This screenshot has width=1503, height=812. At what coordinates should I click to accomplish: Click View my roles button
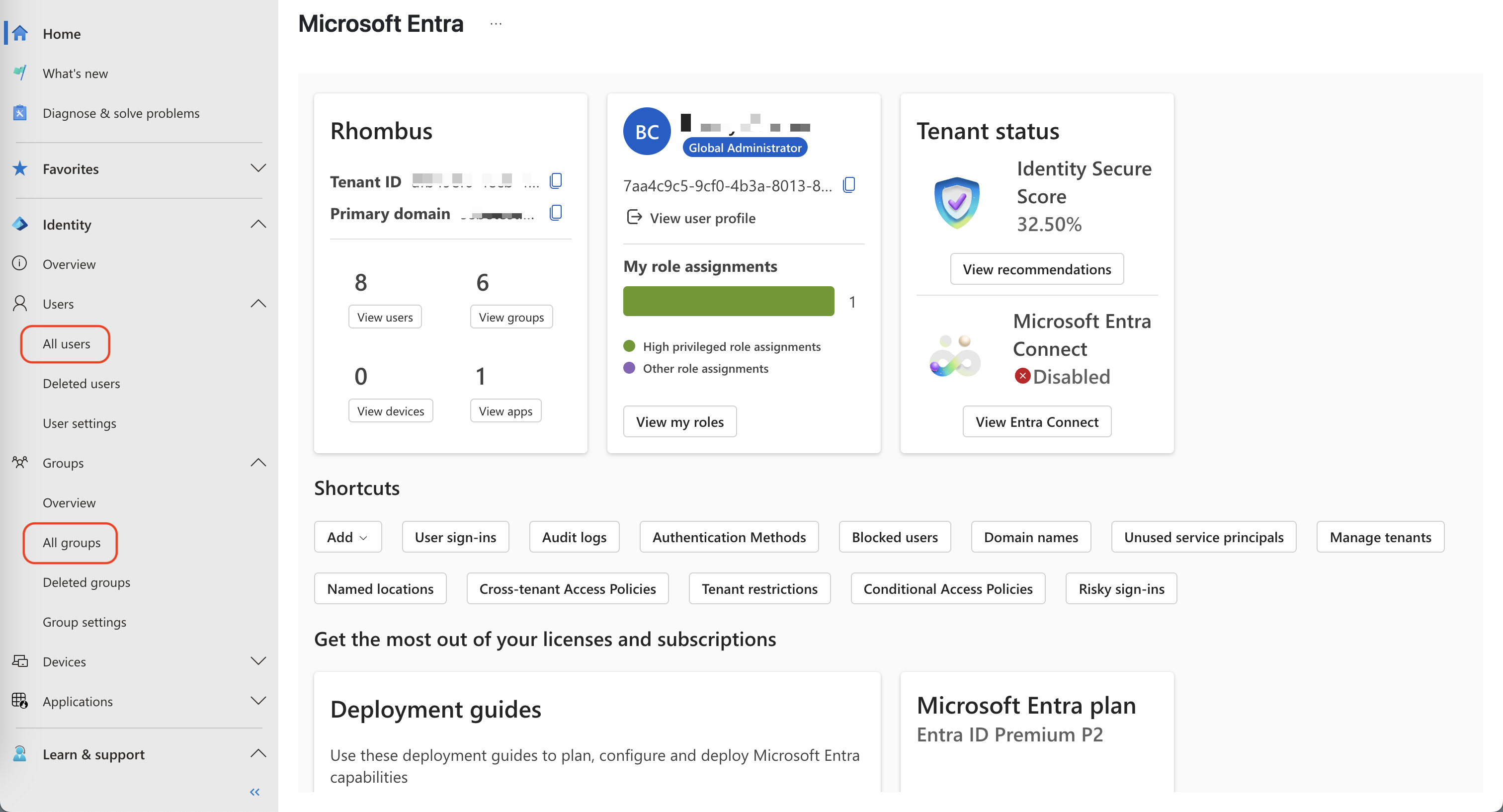point(680,421)
